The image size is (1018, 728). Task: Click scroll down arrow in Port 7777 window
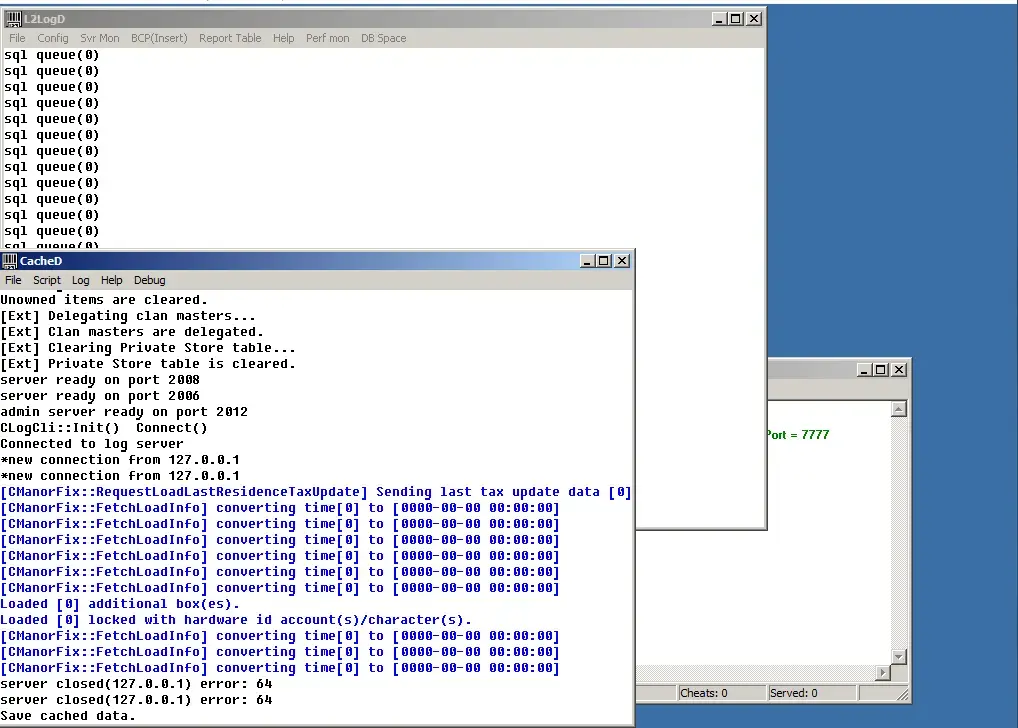(x=899, y=657)
